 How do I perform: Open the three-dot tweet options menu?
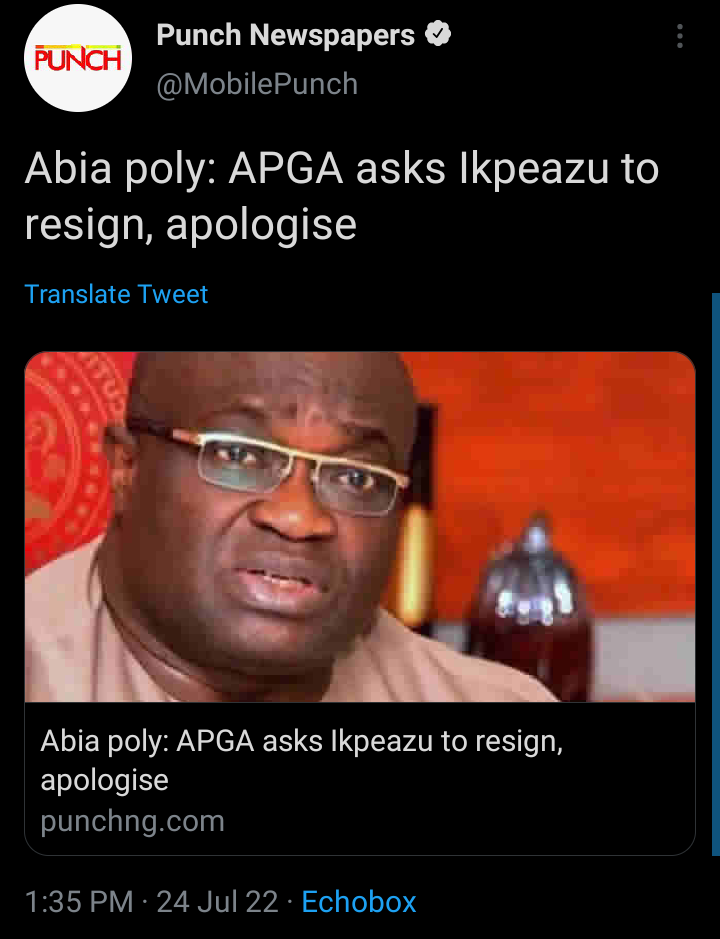(x=679, y=36)
